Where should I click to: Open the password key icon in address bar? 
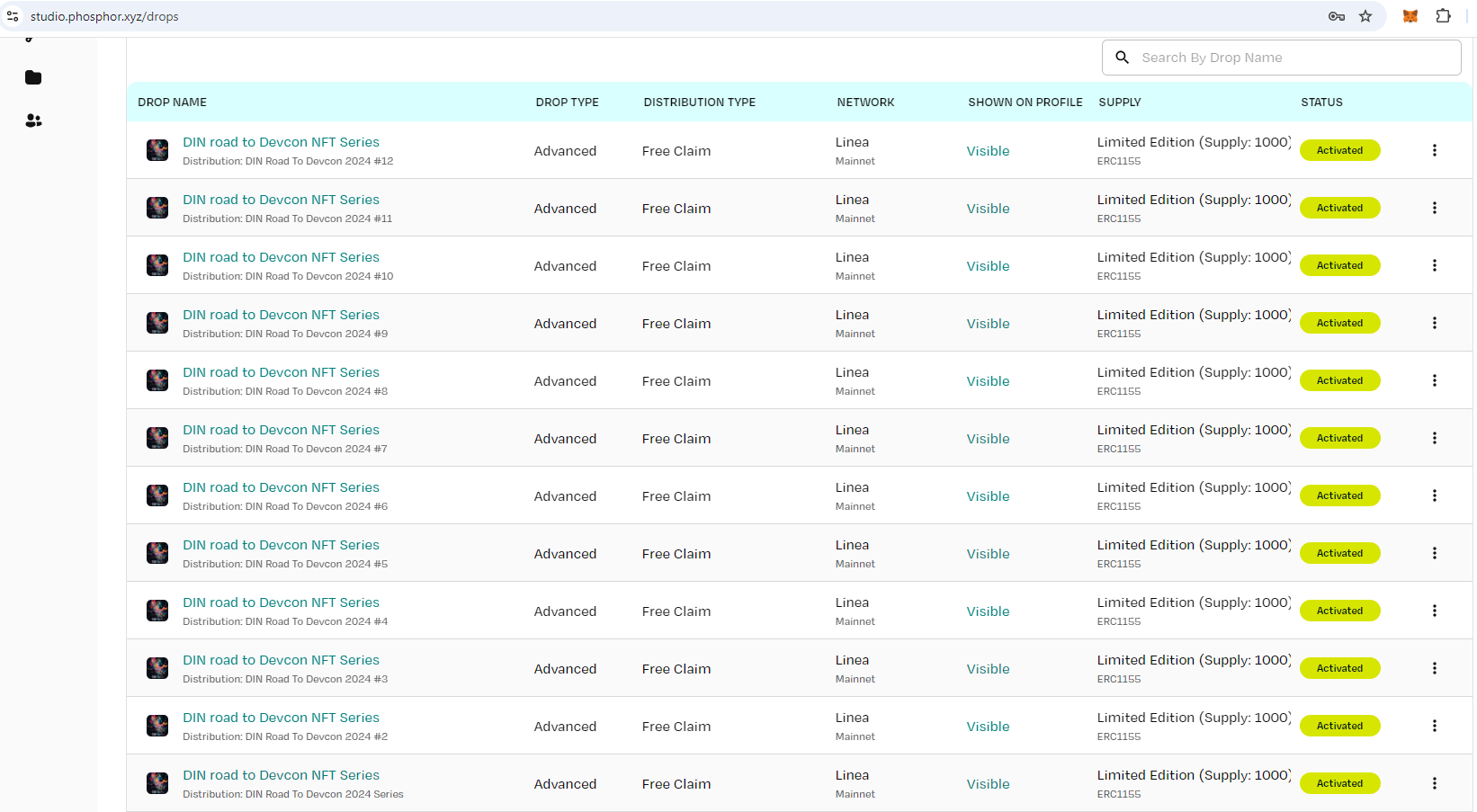click(1337, 16)
